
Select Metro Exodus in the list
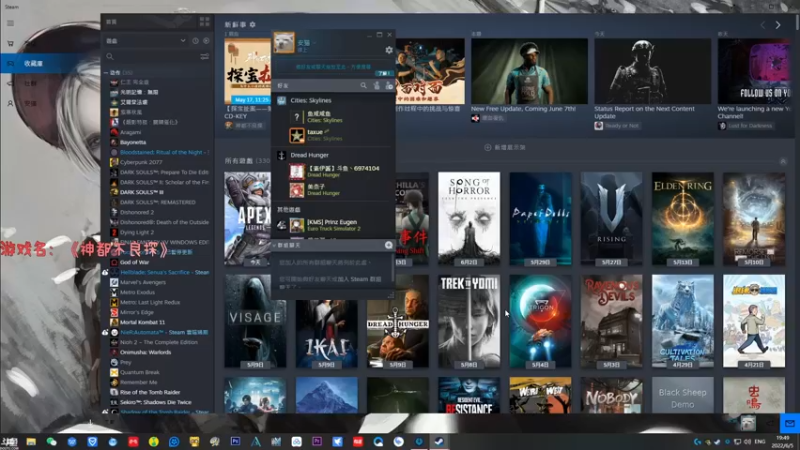(x=137, y=292)
